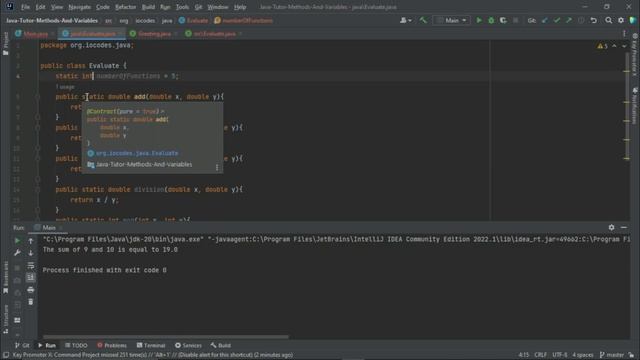Open the File menu
640x360 pixels.
pyautogui.click(x=25, y=7)
